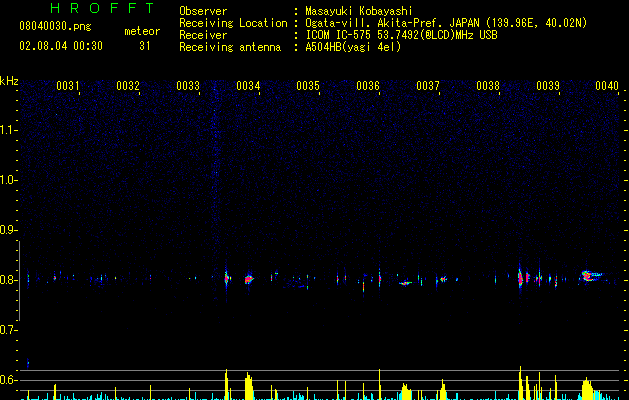Click the date stamp 02.08.04 00:30
Screen dimensions: 629x400
pos(61,46)
